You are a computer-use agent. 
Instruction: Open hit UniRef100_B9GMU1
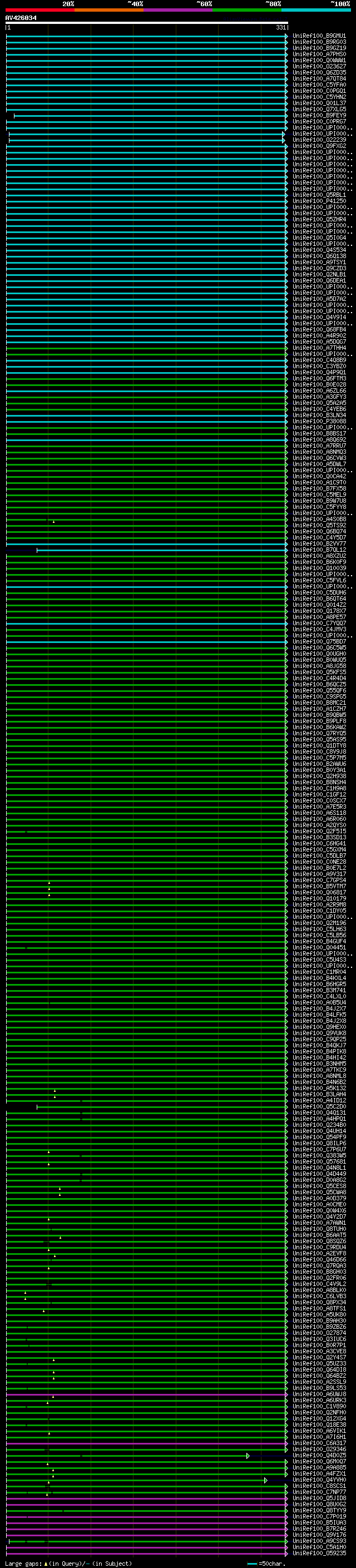pyautogui.click(x=319, y=36)
